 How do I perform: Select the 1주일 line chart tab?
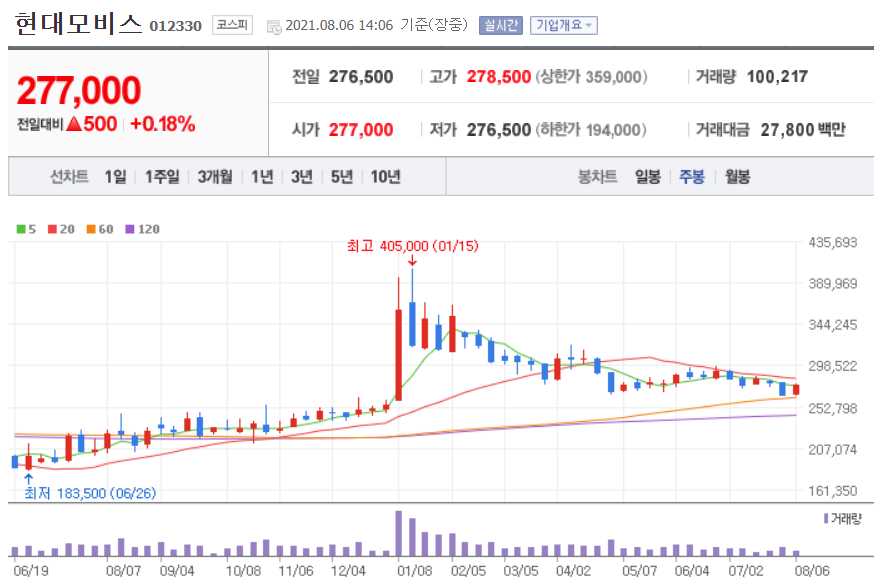click(x=162, y=177)
